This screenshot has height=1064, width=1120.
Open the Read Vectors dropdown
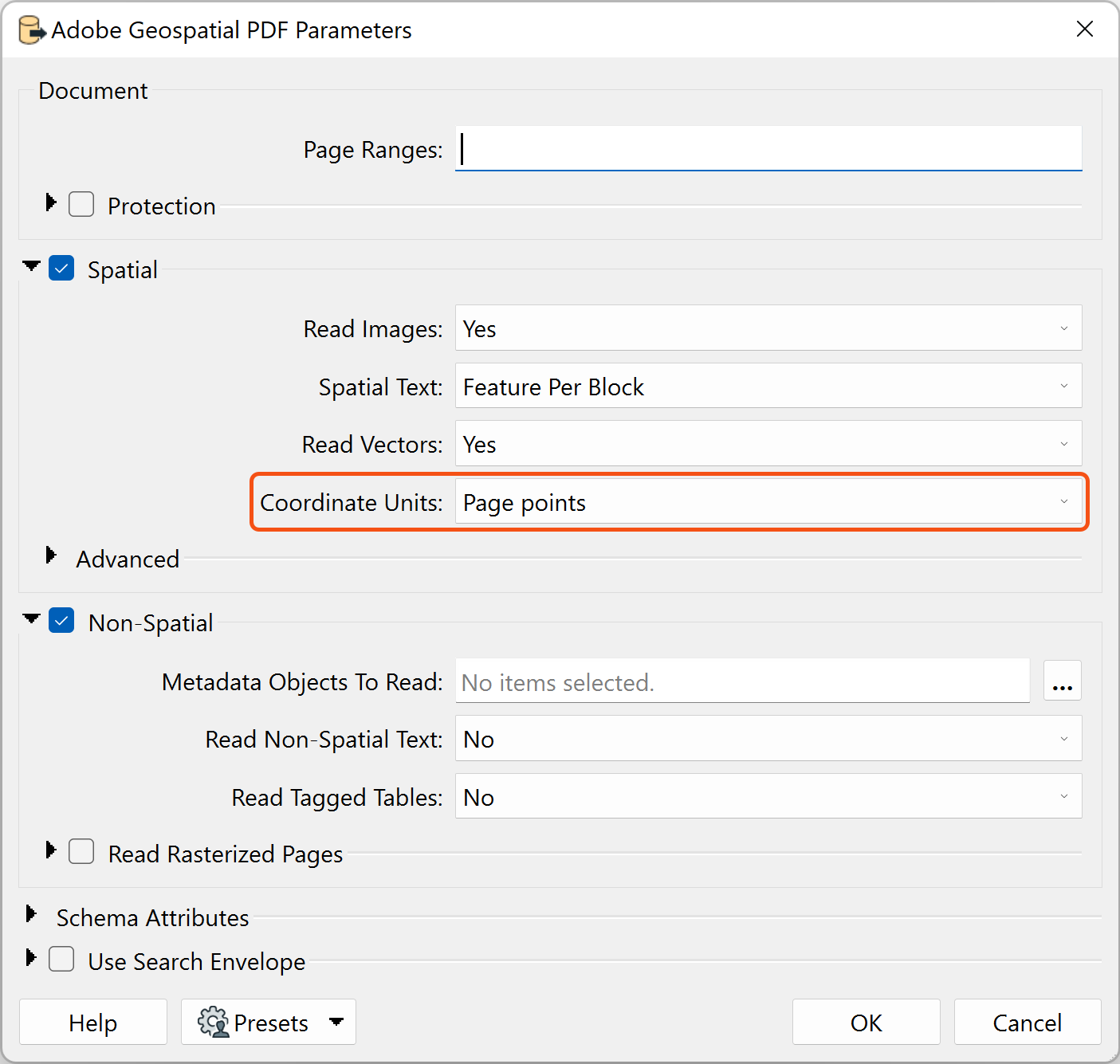pyautogui.click(x=768, y=443)
